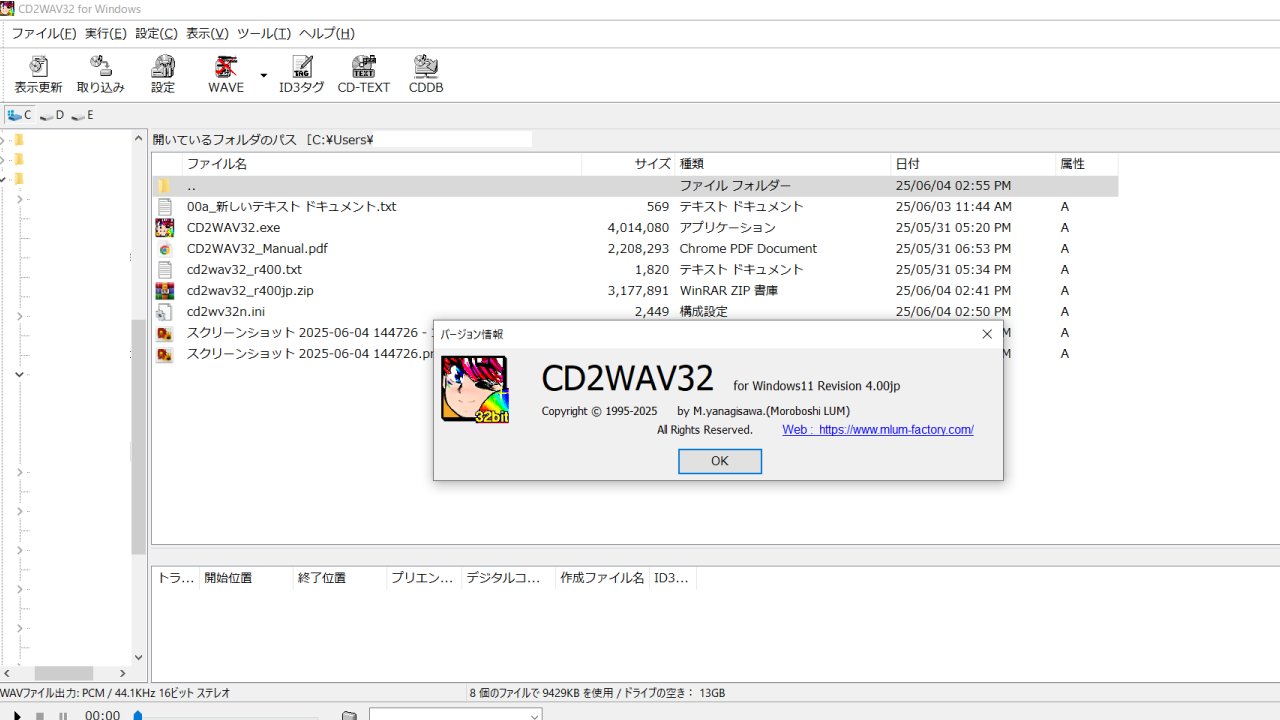Switch to drive D tab
Image resolution: width=1280 pixels, height=720 pixels.
point(52,115)
